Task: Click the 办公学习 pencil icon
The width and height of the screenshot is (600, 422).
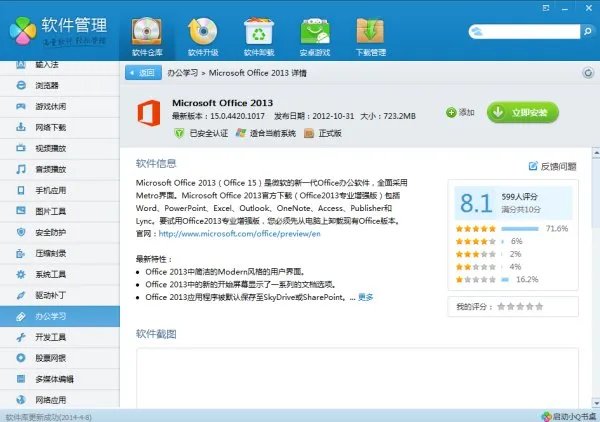Action: click(x=21, y=316)
